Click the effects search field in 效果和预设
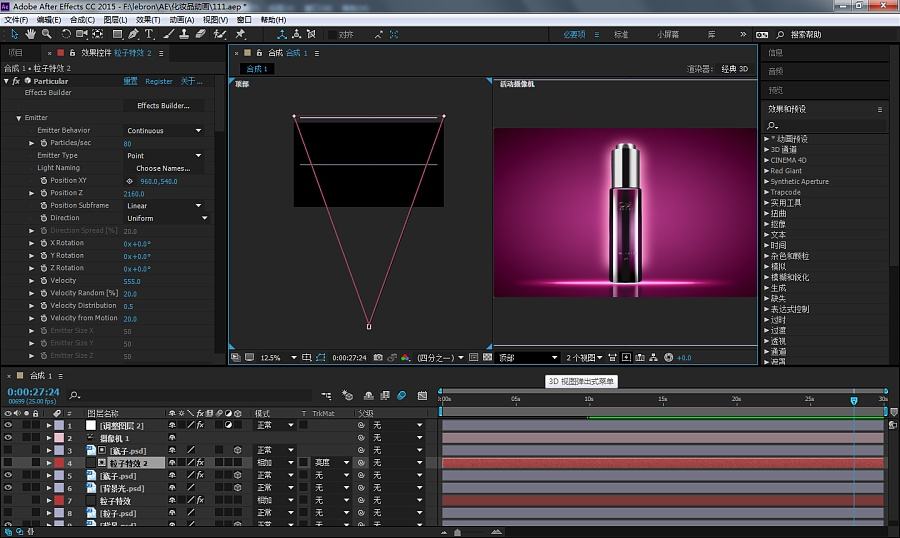900x538 pixels. coord(827,125)
